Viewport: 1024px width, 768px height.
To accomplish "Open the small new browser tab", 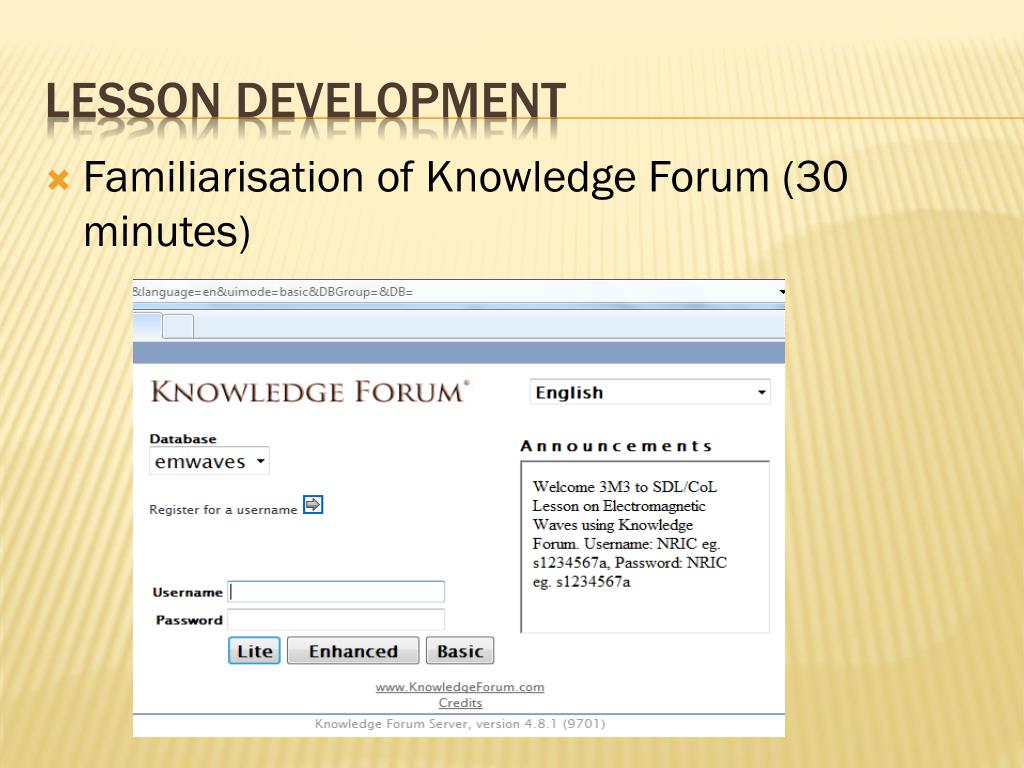I will 178,326.
